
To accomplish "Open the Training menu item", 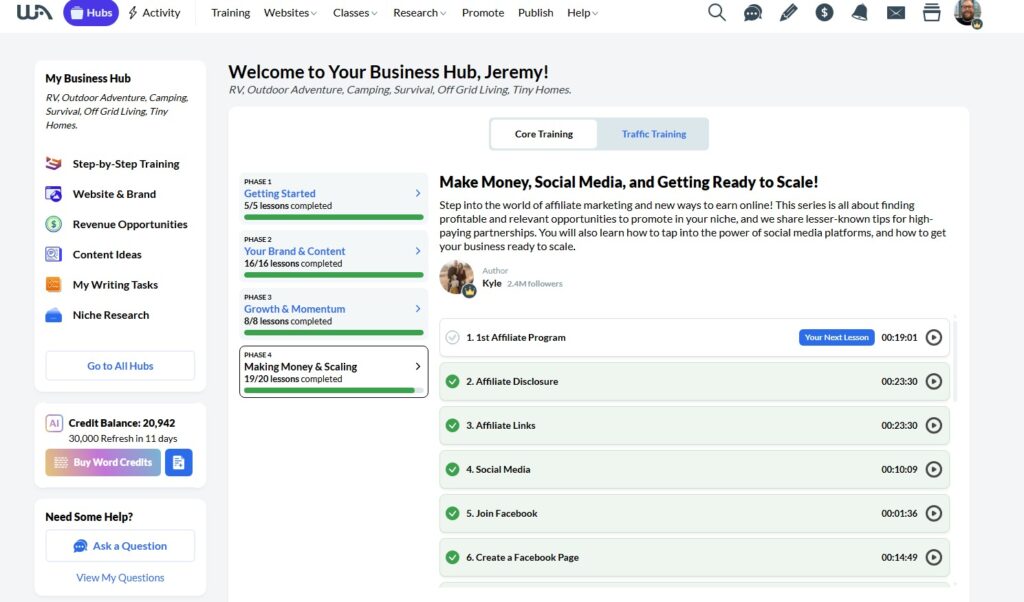I will pyautogui.click(x=231, y=12).
